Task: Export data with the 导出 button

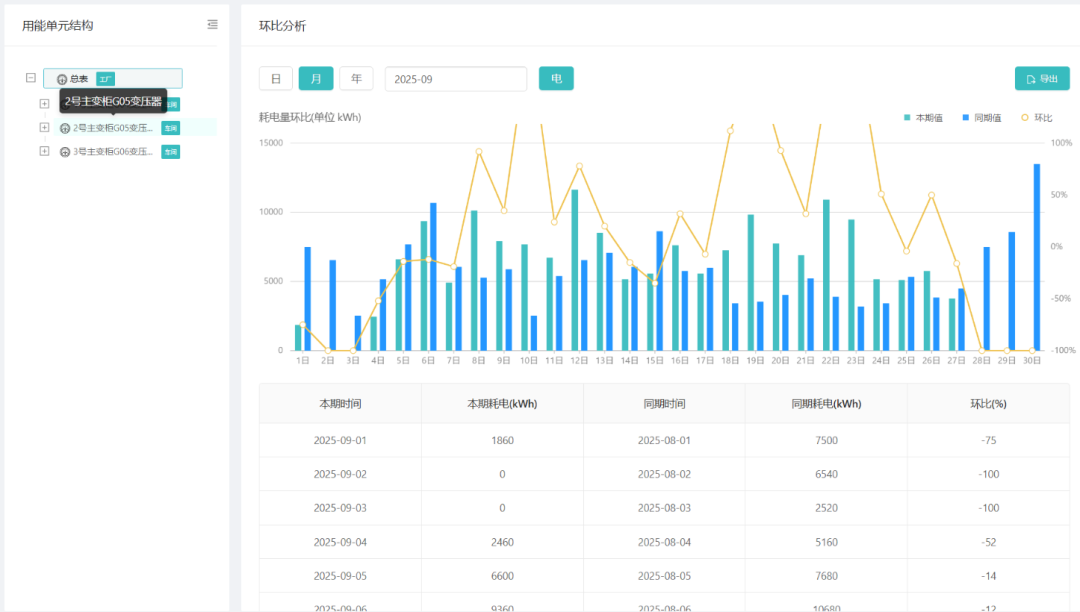Action: (1041, 79)
